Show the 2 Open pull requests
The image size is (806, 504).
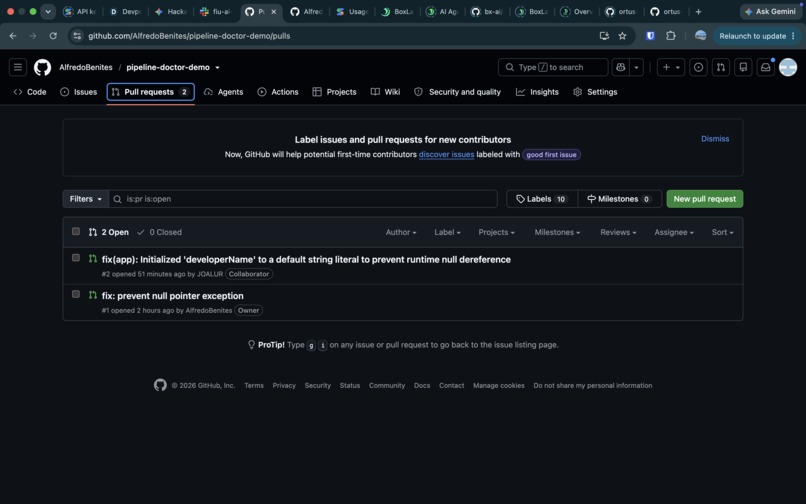pos(108,232)
